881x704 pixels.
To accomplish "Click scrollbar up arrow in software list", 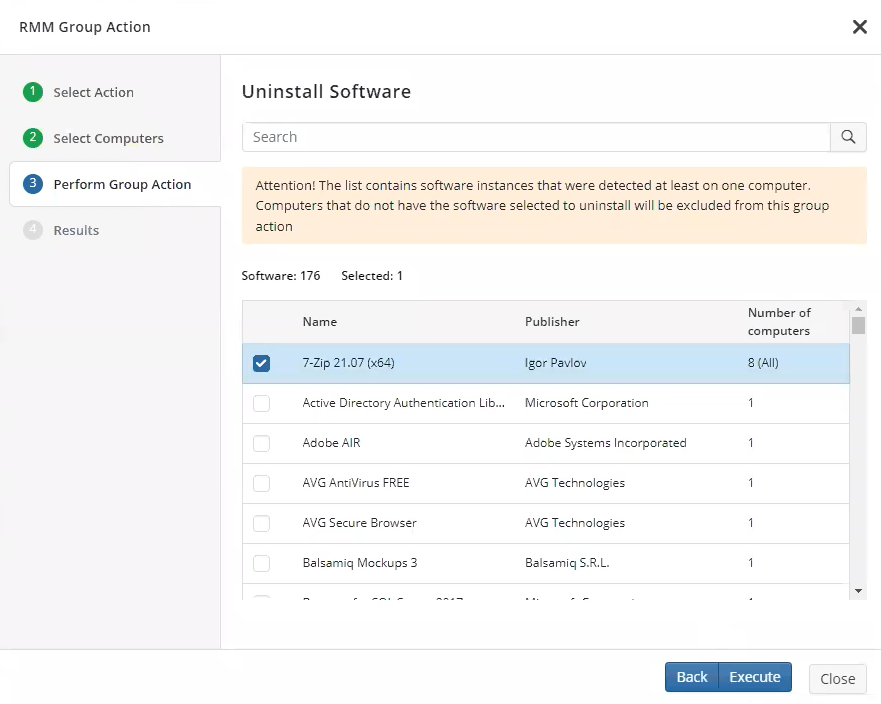I will [858, 309].
